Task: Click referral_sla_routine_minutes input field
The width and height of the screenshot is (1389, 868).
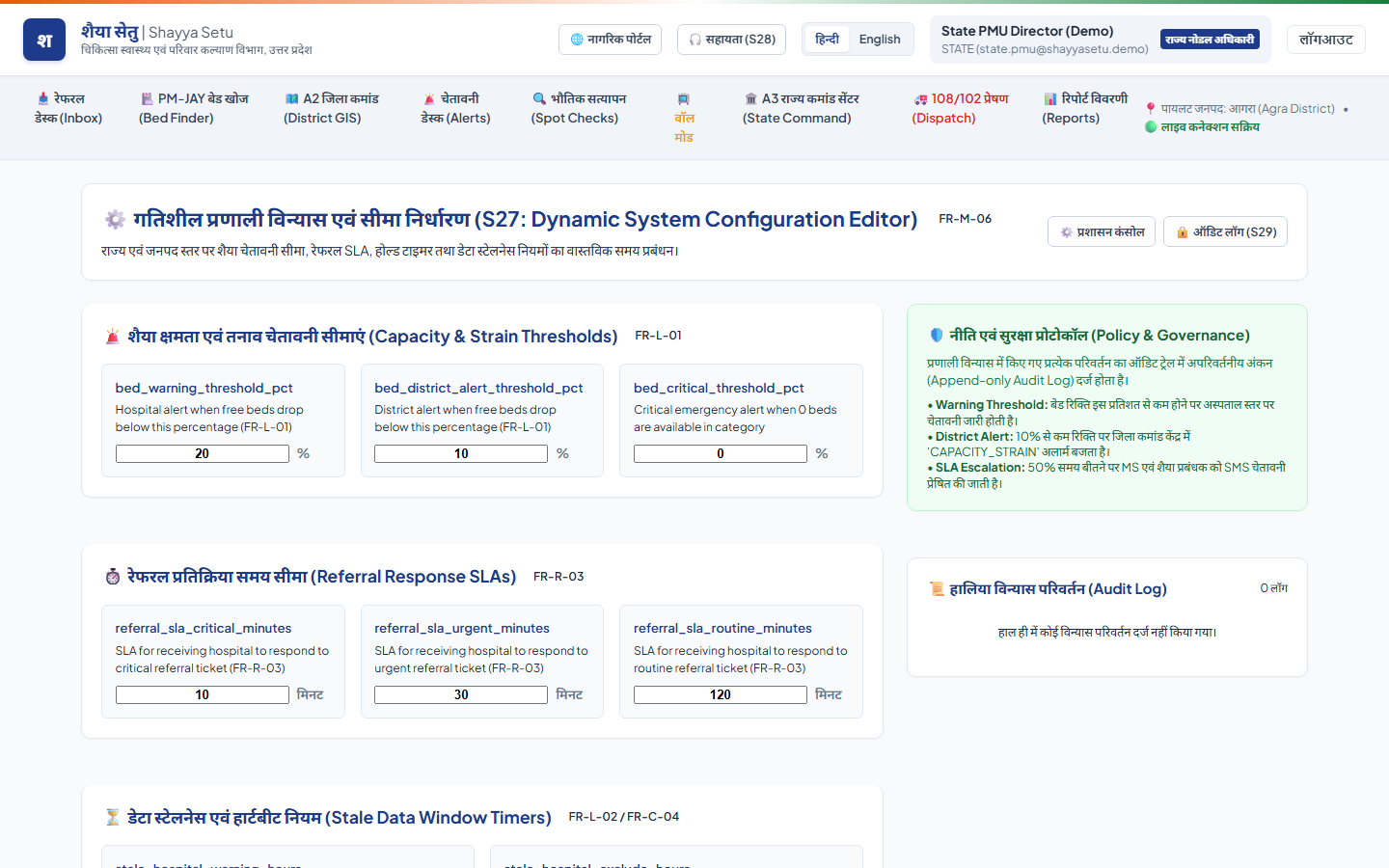Action: coord(721,694)
